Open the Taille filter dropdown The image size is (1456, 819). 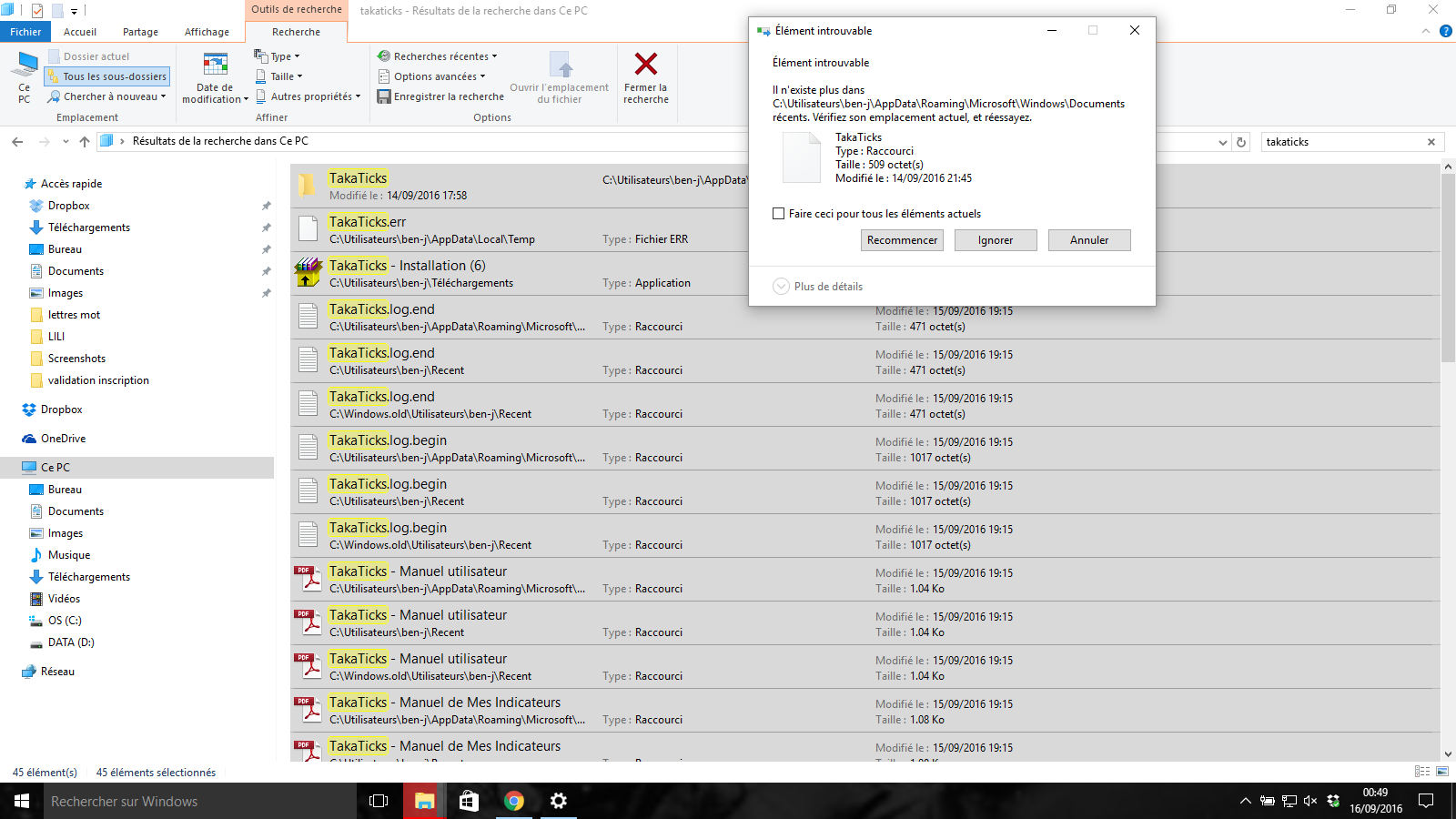278,76
